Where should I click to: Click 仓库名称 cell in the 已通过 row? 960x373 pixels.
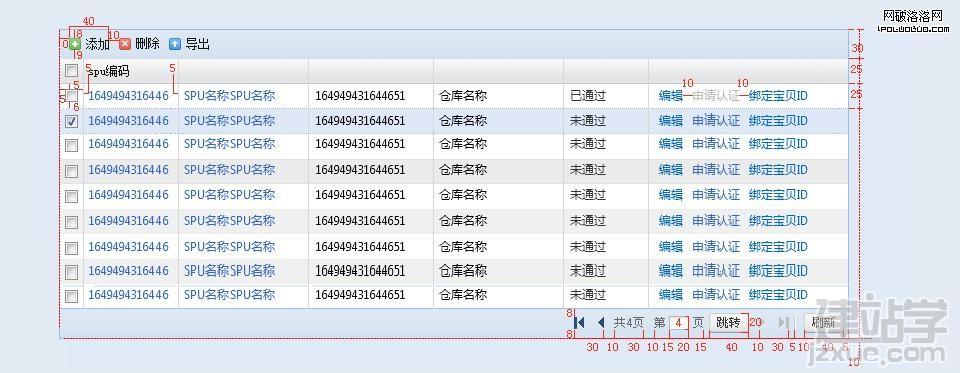[x=463, y=96]
